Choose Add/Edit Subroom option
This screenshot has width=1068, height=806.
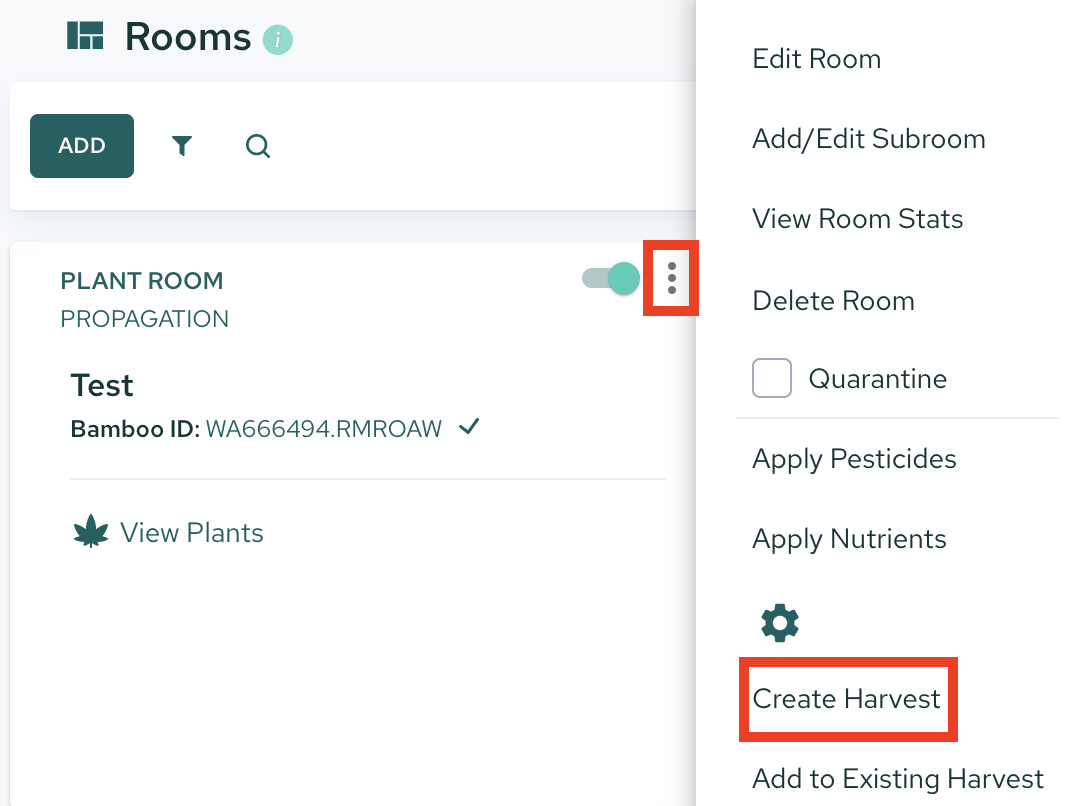868,139
